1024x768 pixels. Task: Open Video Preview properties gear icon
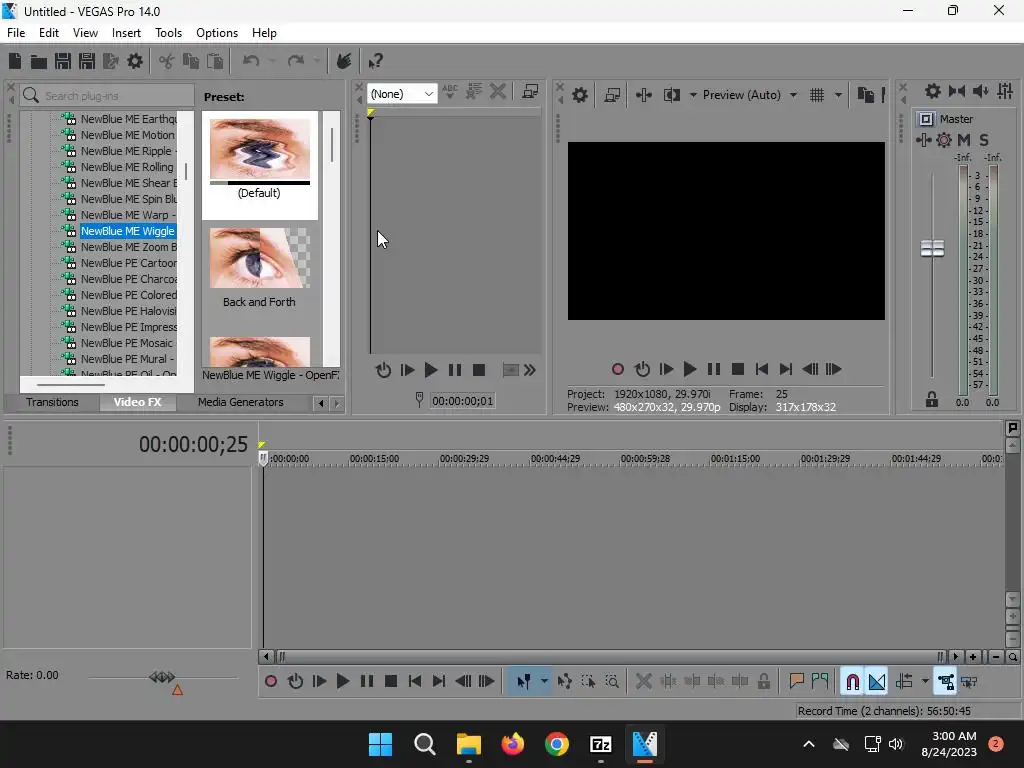click(580, 95)
